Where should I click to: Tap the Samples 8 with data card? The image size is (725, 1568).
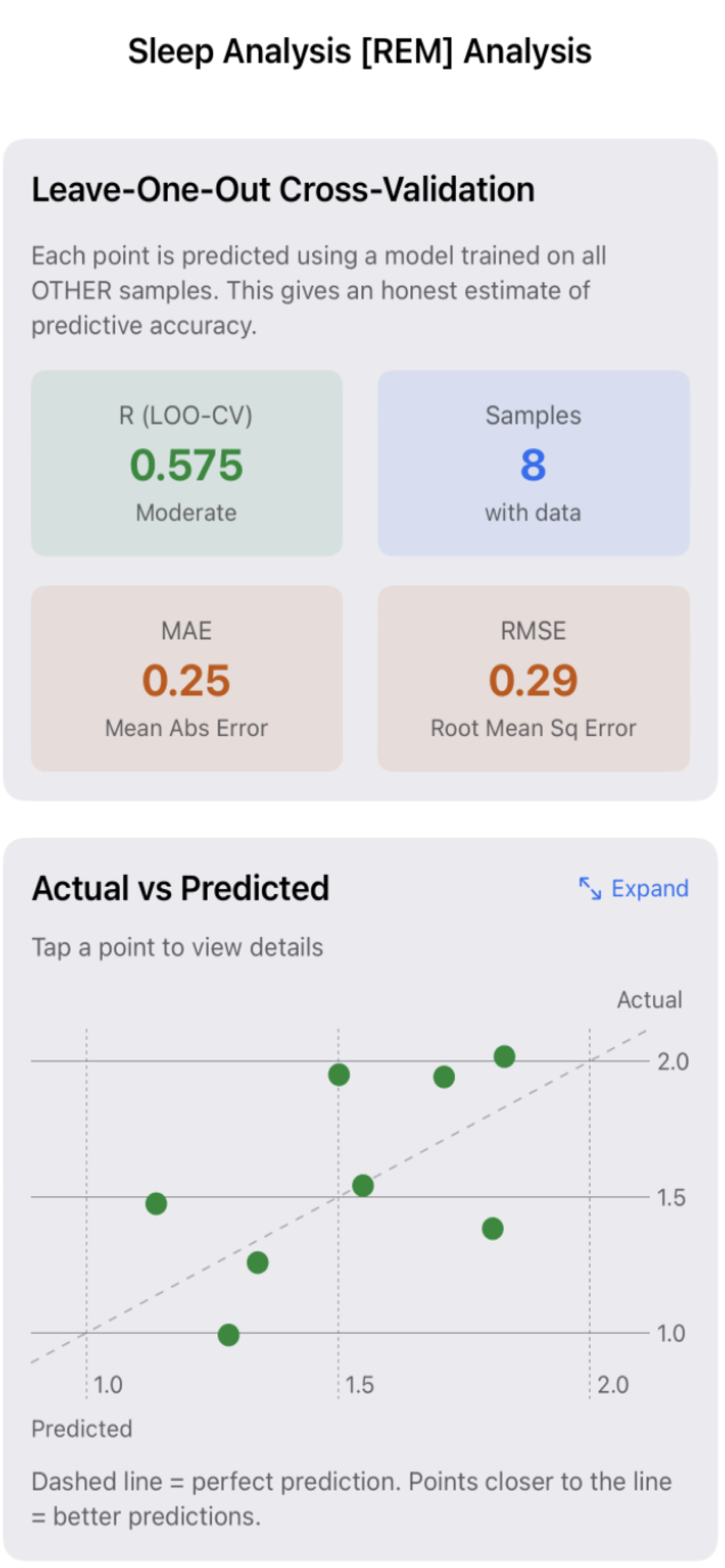[533, 463]
